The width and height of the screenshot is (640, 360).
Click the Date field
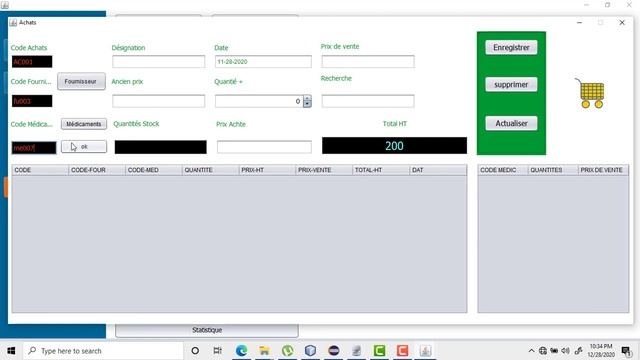point(263,62)
